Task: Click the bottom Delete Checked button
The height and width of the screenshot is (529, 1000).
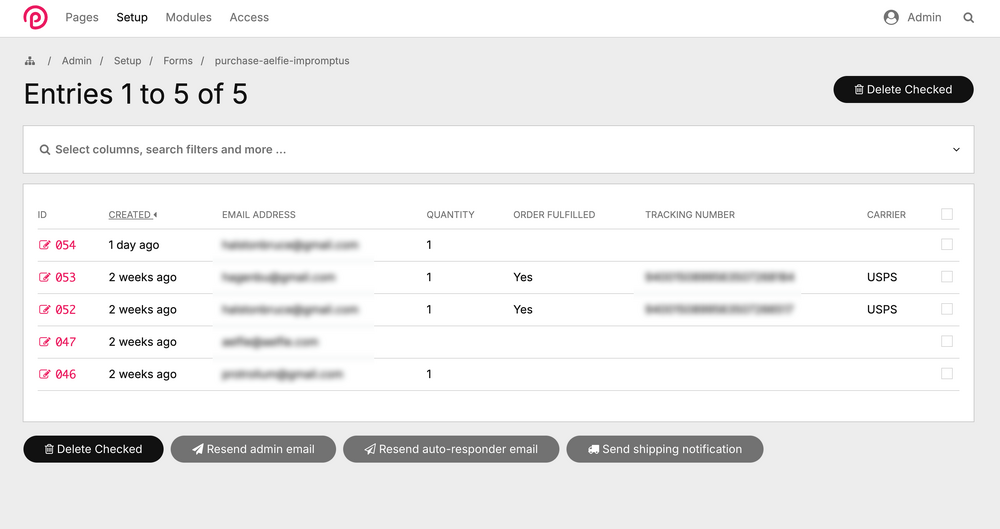Action: point(93,449)
